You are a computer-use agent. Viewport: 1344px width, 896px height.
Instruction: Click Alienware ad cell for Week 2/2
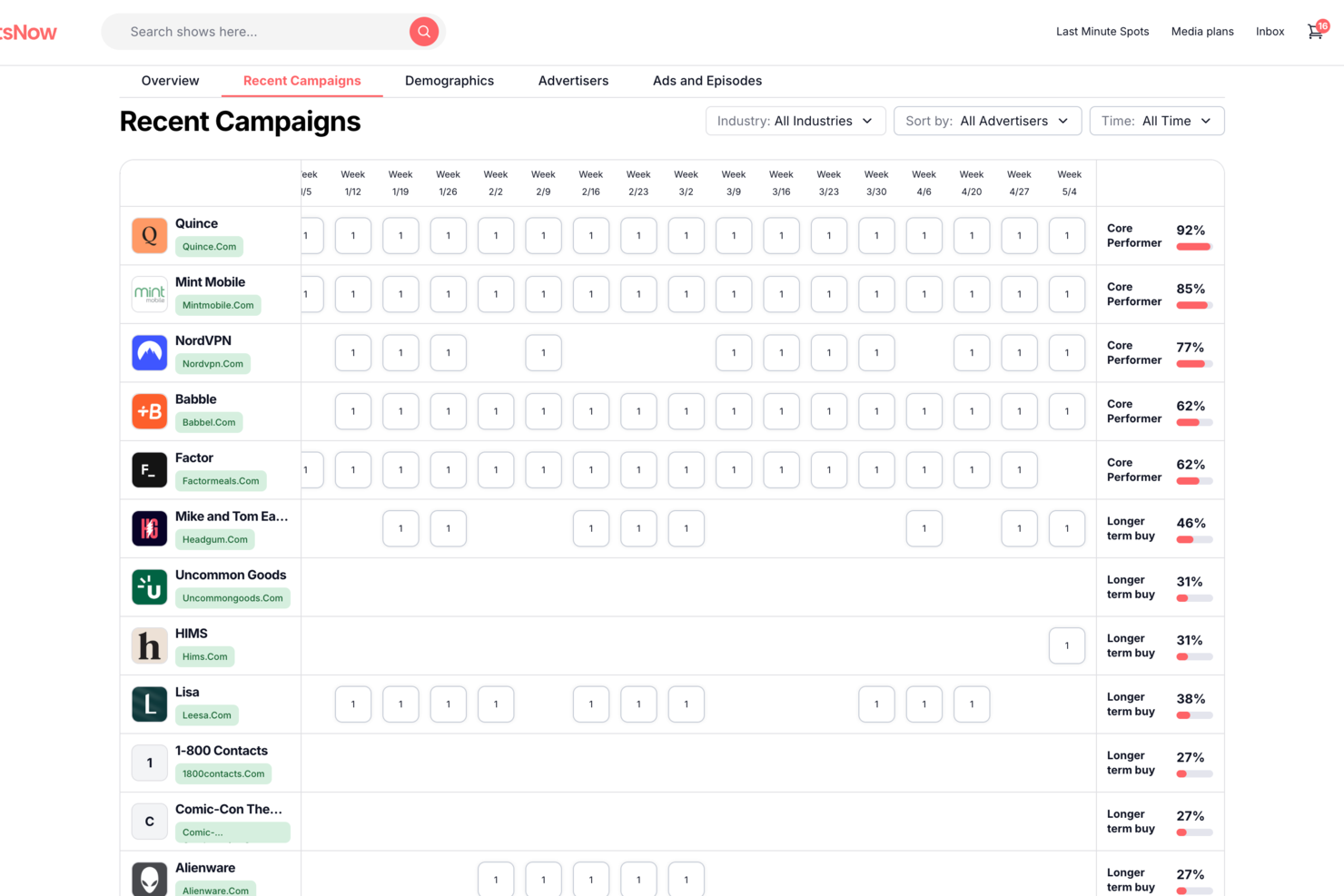click(496, 879)
